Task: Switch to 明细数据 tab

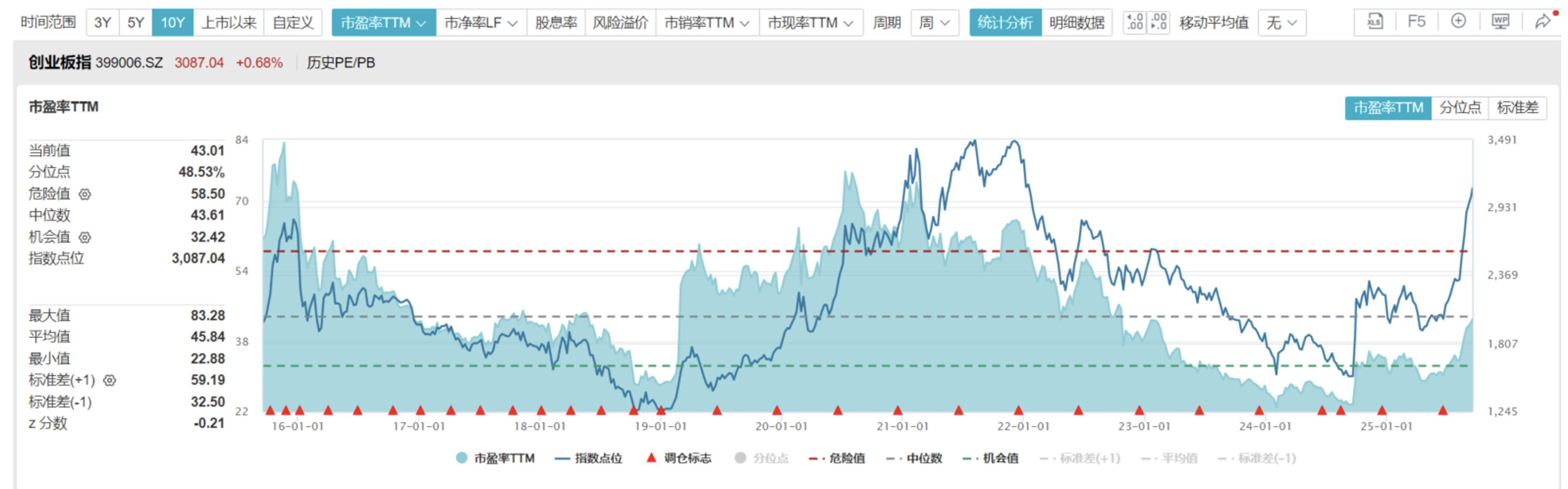Action: point(1076,23)
